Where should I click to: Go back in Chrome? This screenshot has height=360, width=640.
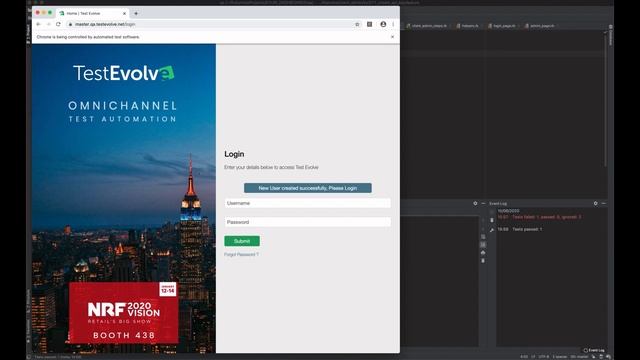pyautogui.click(x=38, y=24)
